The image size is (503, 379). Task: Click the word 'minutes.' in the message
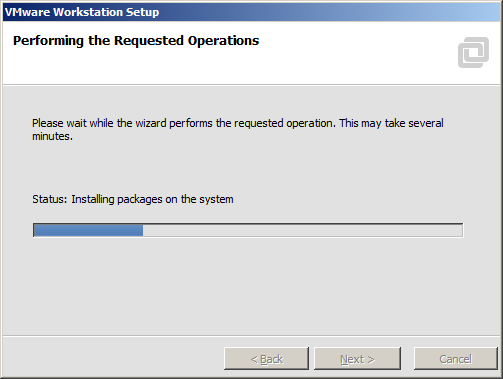(x=52, y=136)
